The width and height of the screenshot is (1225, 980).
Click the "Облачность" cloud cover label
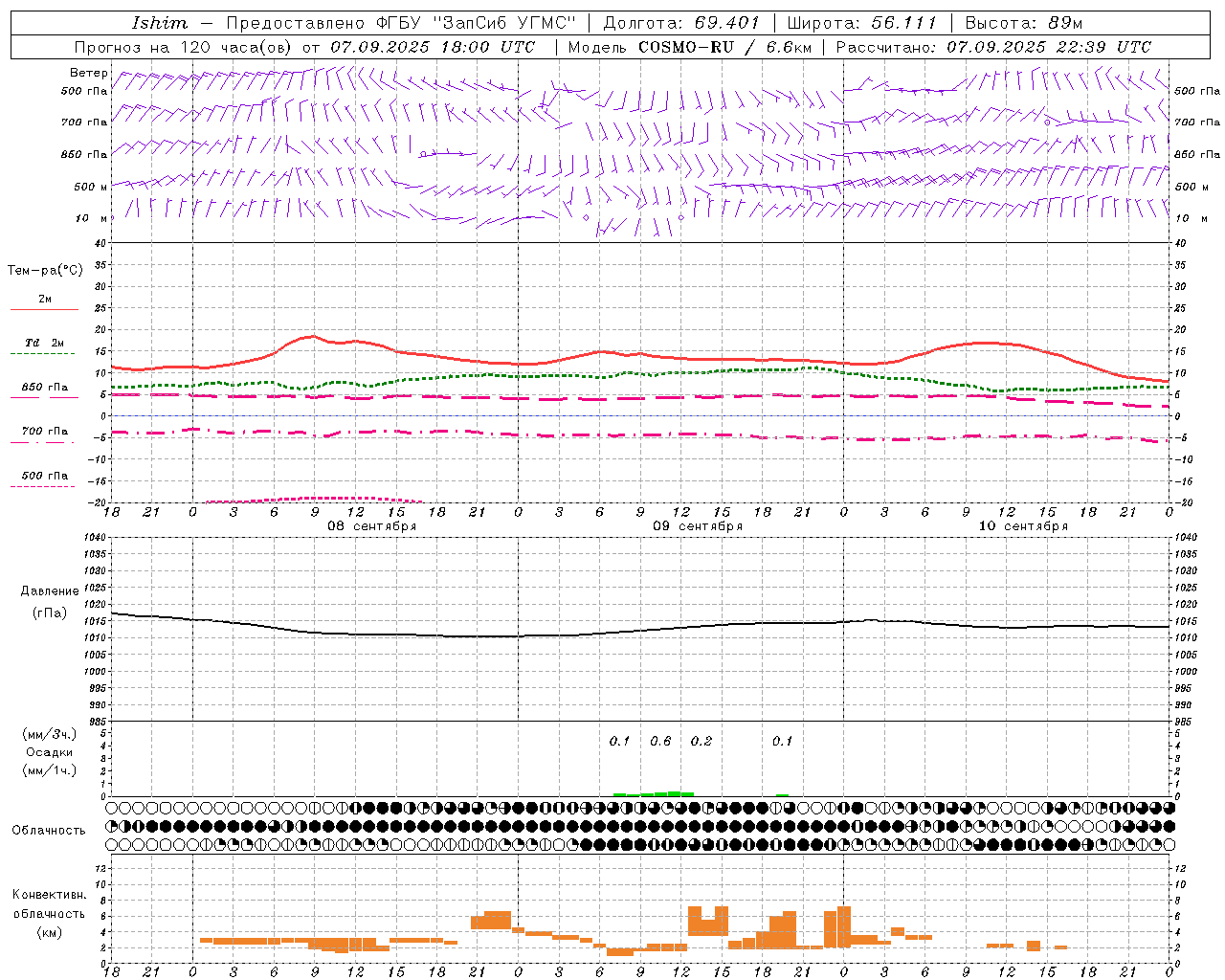pos(49,831)
